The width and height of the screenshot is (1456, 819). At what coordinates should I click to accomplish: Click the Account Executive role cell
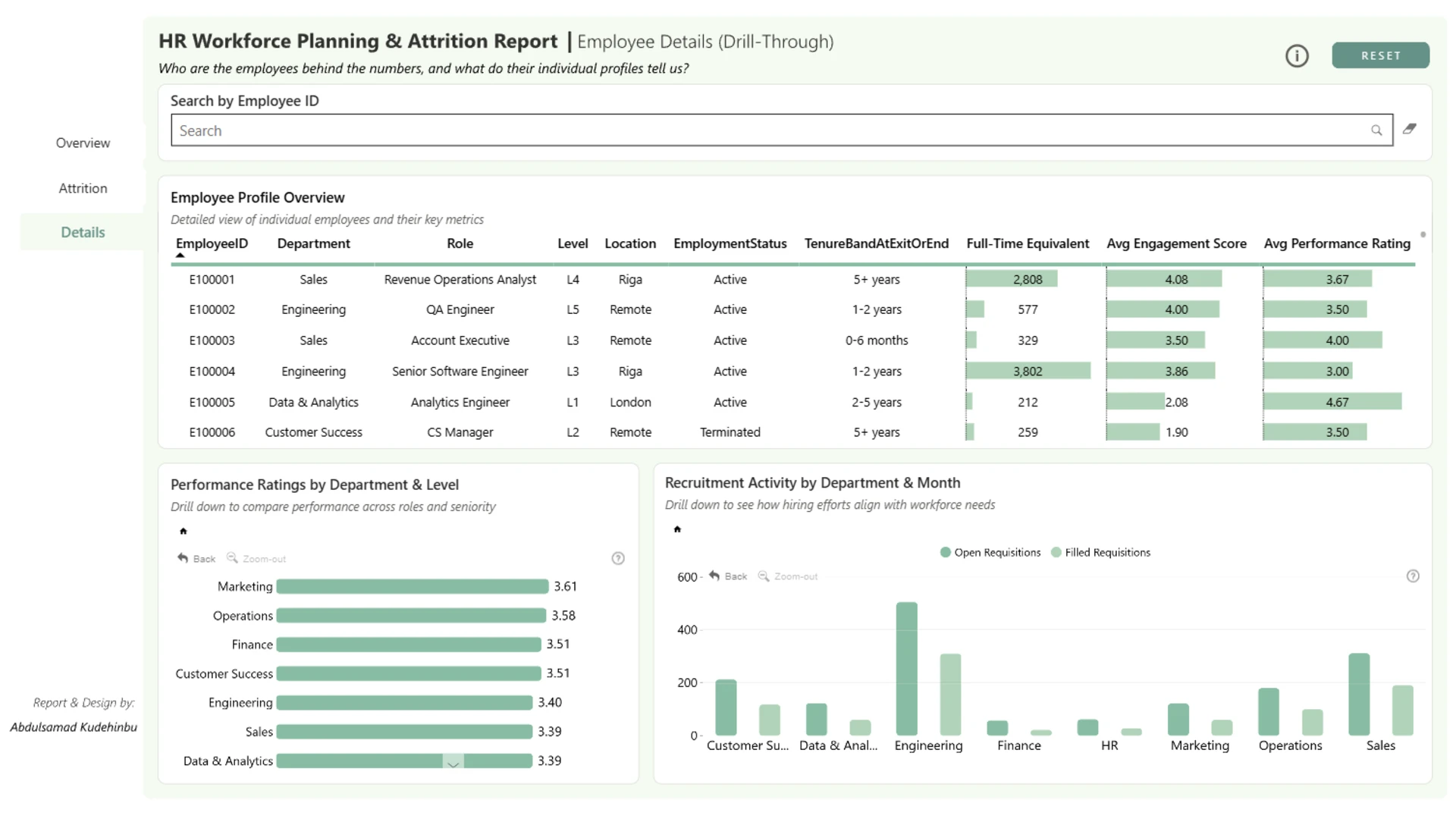pos(460,340)
